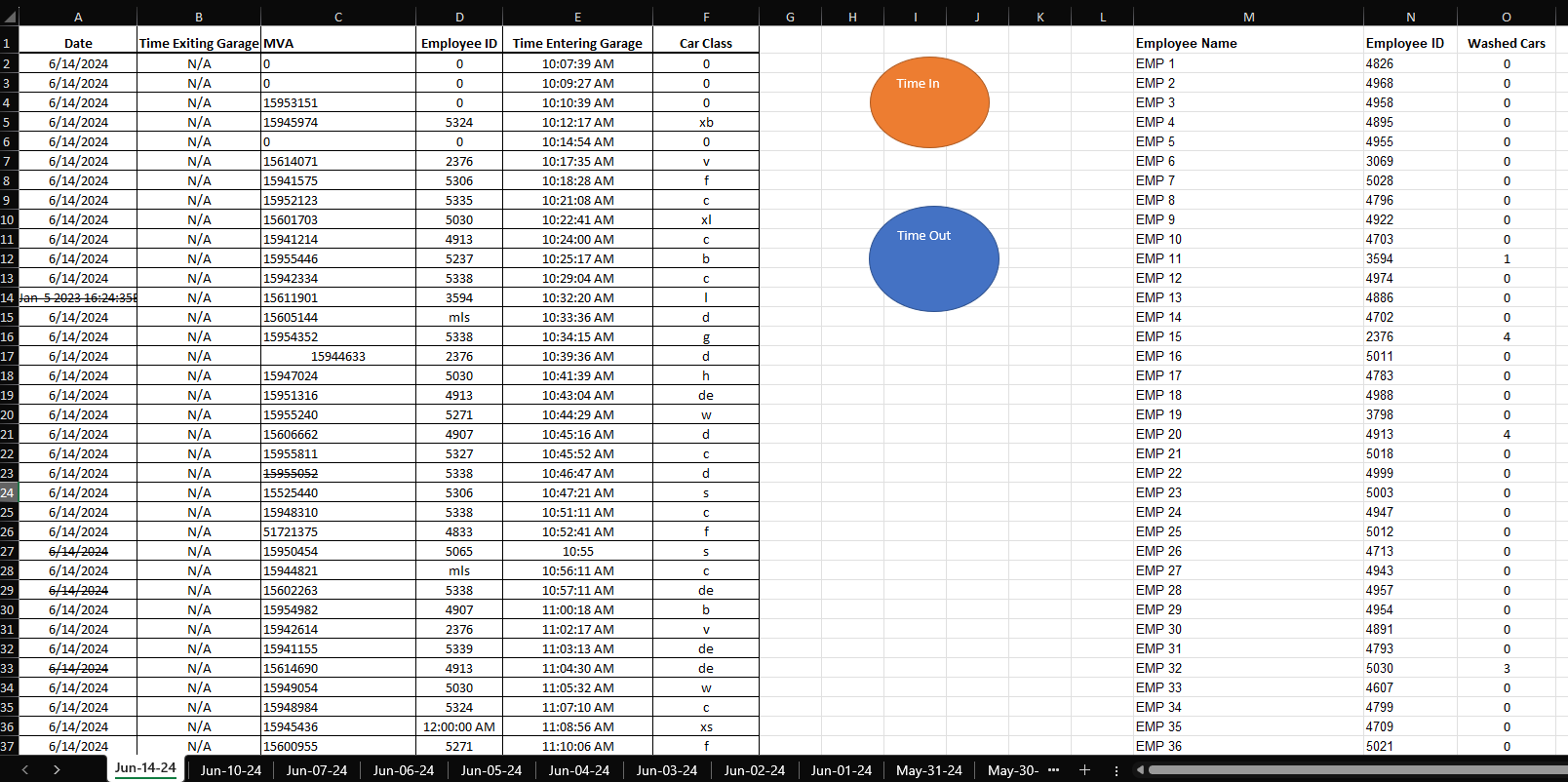
Task: Click the blue Time Out oval button
Action: (933, 258)
